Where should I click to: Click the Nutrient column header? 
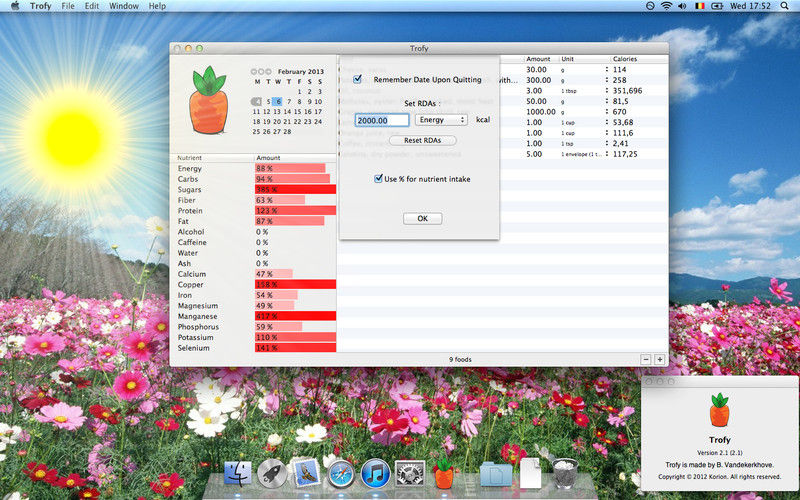[x=213, y=158]
